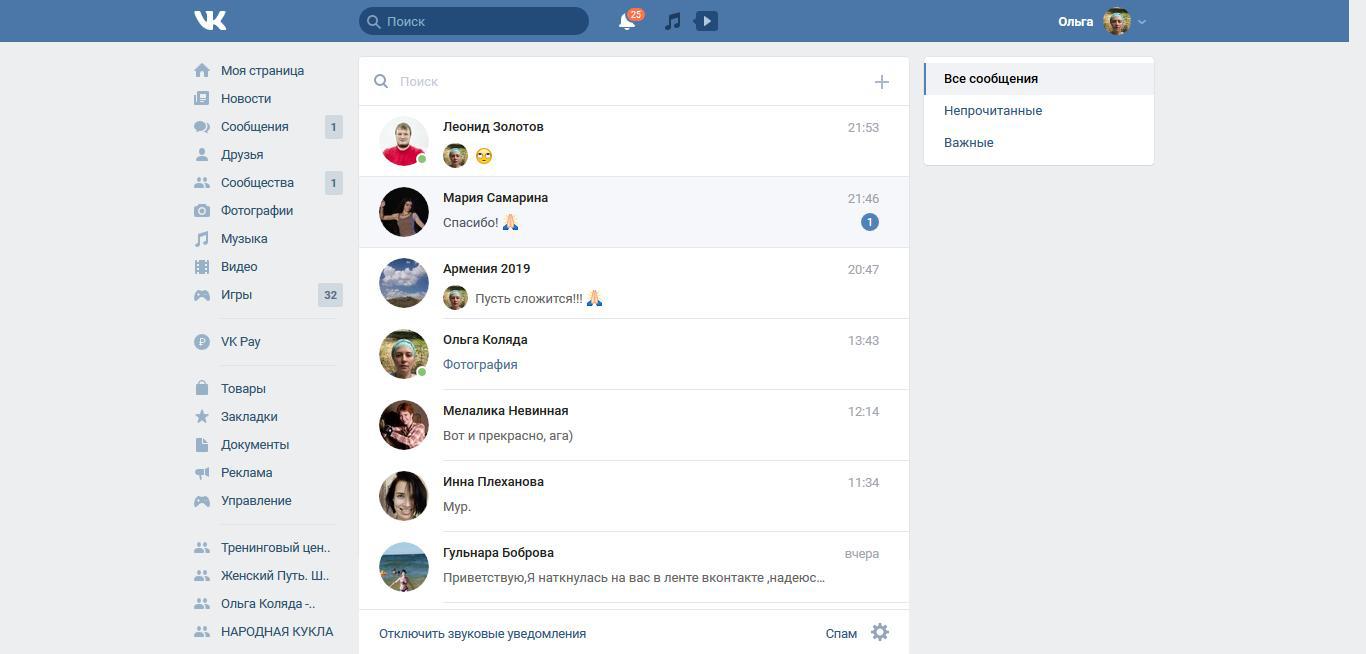Disable sound notifications link
Viewport: 1366px width, 654px height.
(x=482, y=633)
